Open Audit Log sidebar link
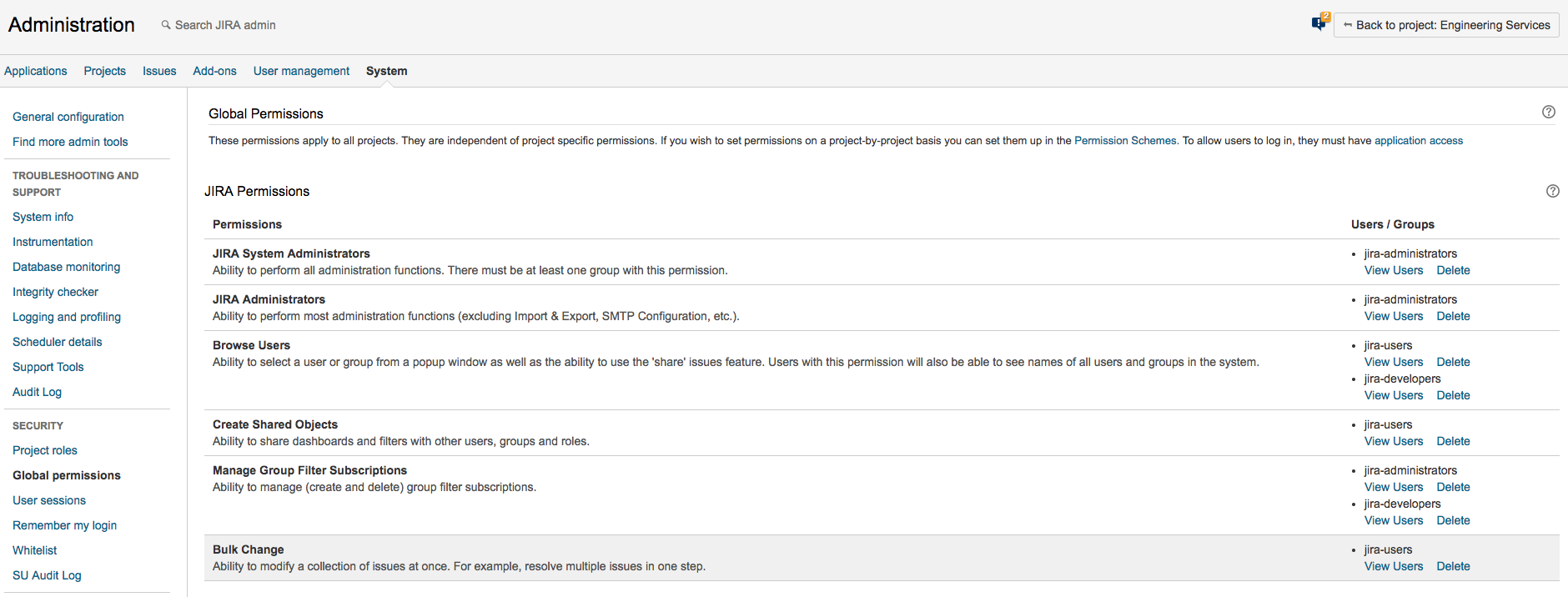1568x597 pixels. 38,392
